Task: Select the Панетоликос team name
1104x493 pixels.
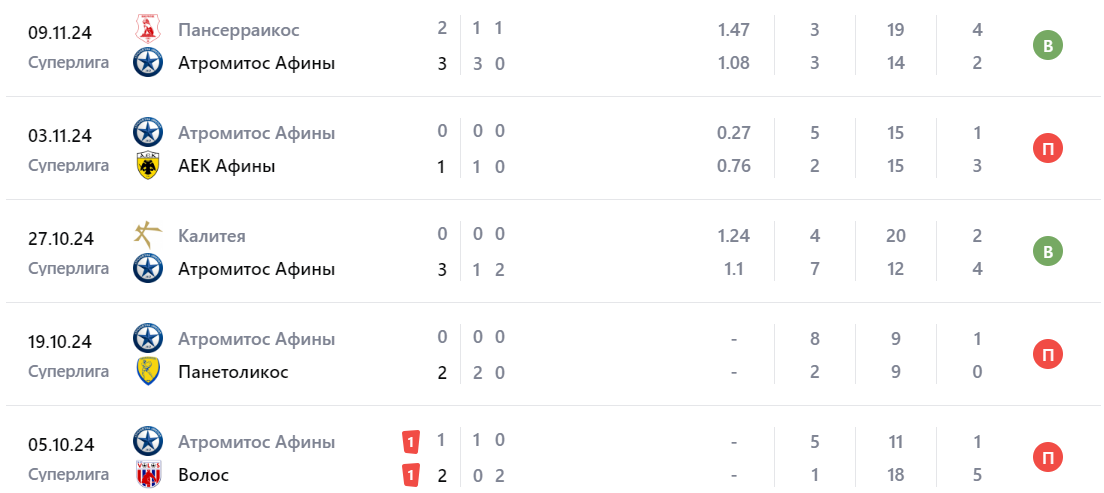Action: 233,372
